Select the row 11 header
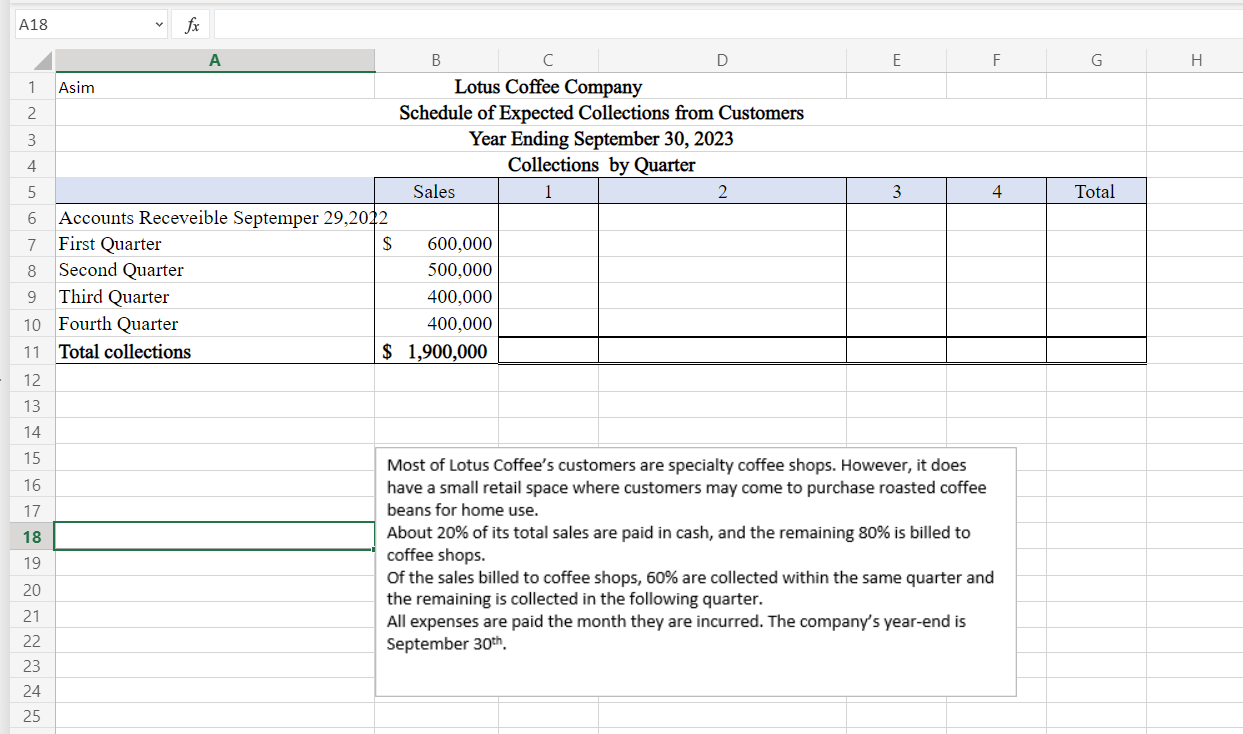1243x734 pixels. (x=32, y=352)
